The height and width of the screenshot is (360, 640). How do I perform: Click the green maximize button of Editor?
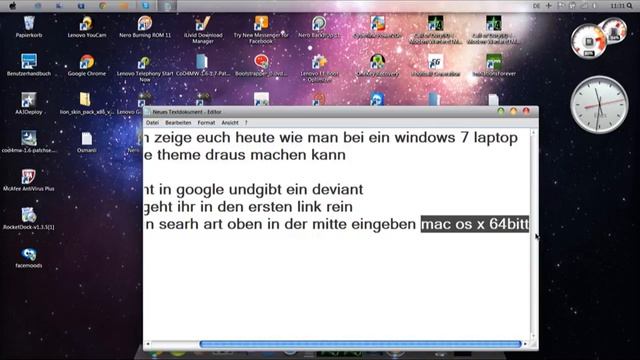point(501,111)
